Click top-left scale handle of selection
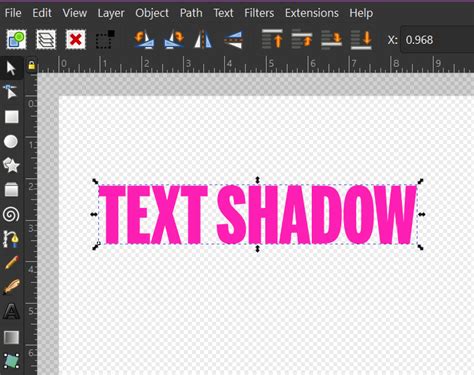This screenshot has width=474, height=375. tap(95, 181)
